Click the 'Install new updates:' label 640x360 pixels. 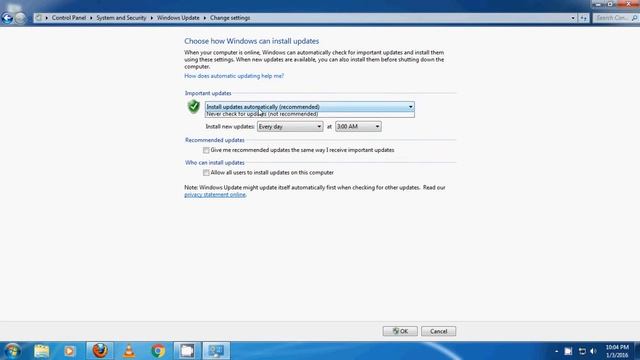(x=230, y=127)
